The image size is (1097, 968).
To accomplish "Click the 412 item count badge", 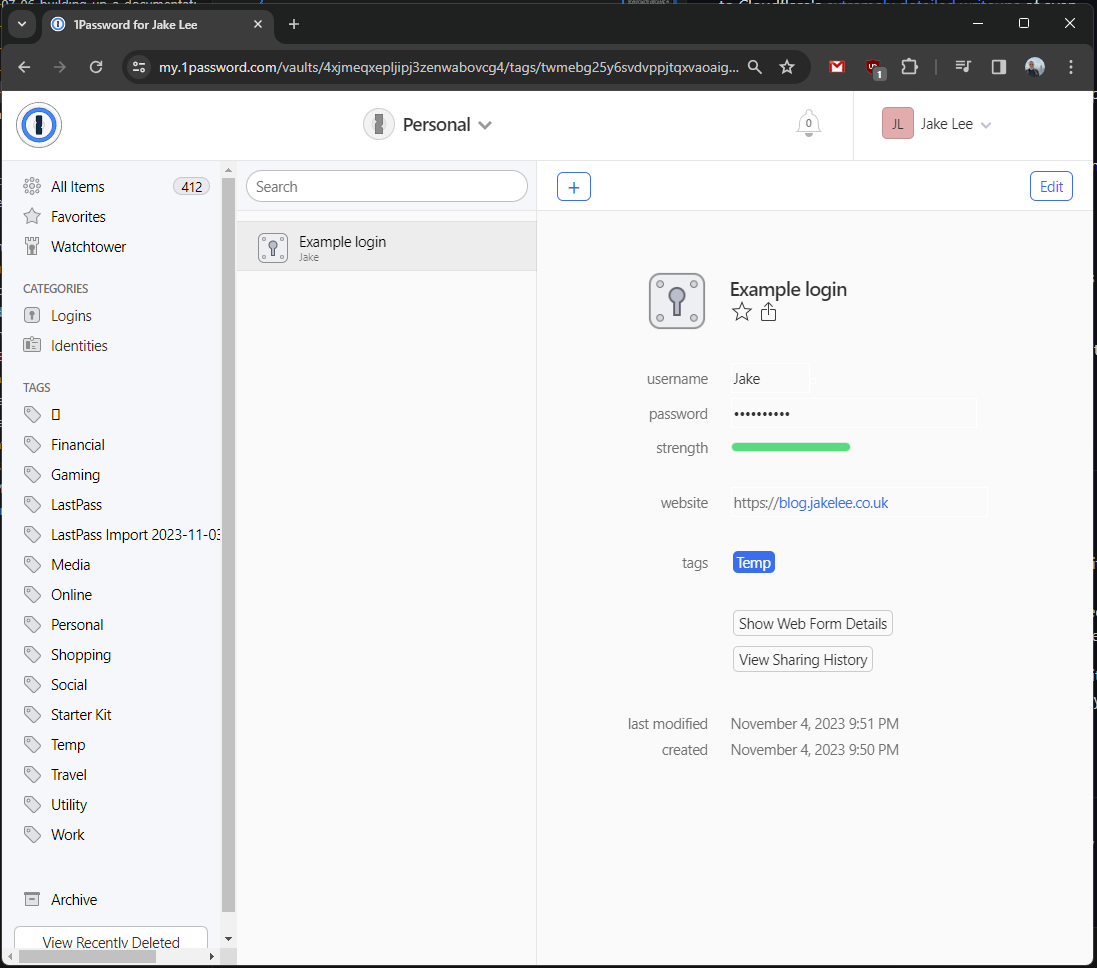I will (191, 187).
